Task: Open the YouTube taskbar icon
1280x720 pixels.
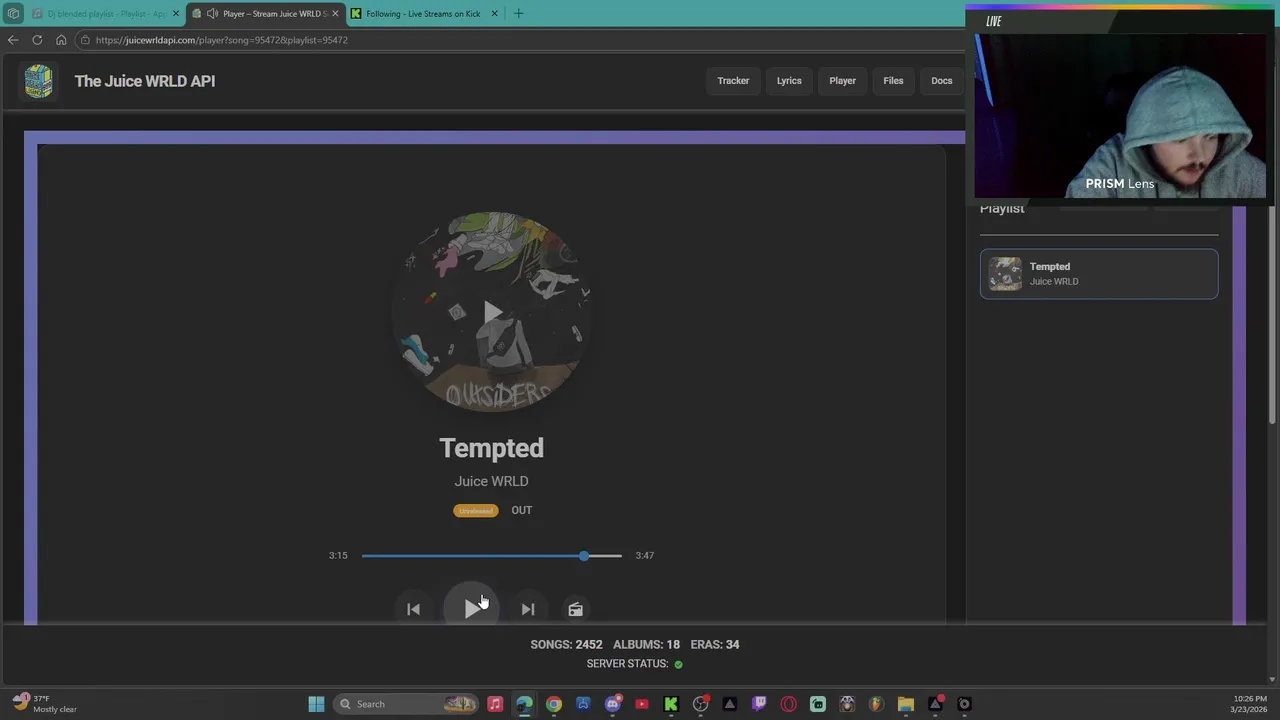Action: point(642,704)
